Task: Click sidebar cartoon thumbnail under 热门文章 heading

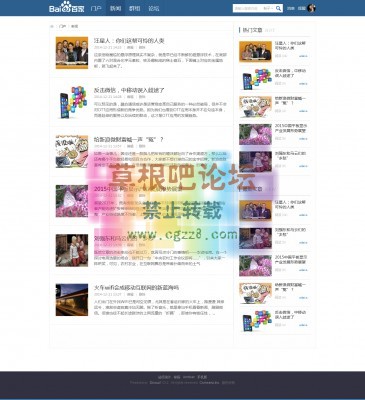Action: [x=255, y=107]
